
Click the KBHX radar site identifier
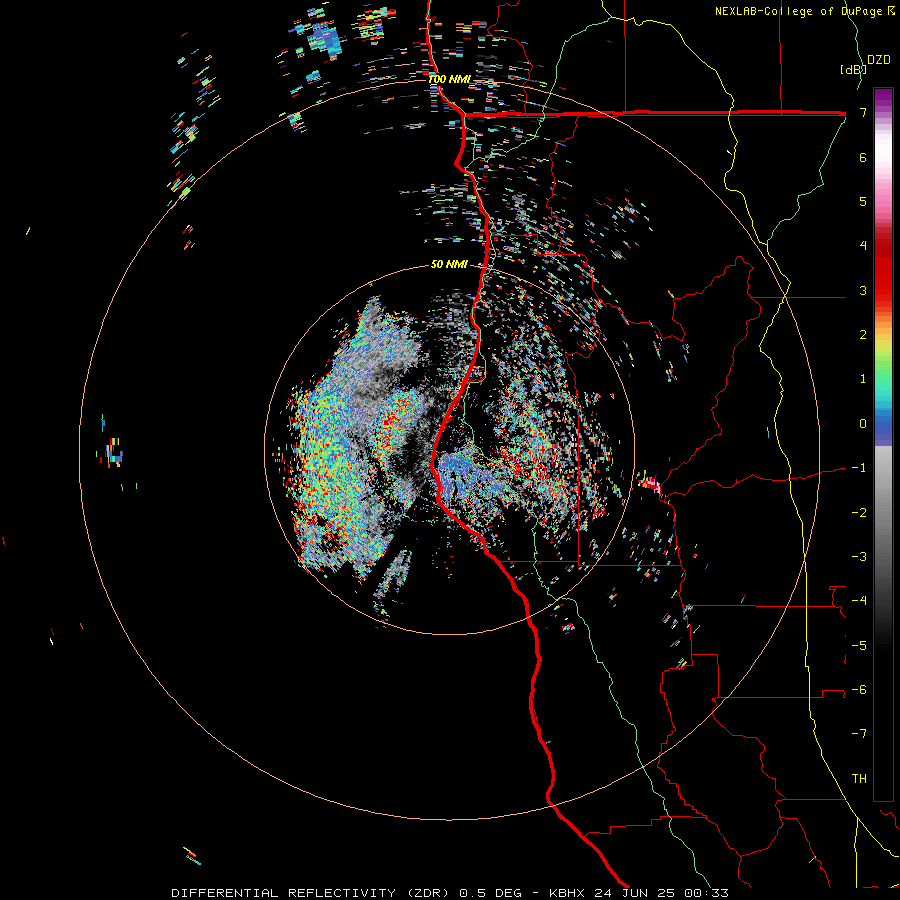tap(567, 893)
